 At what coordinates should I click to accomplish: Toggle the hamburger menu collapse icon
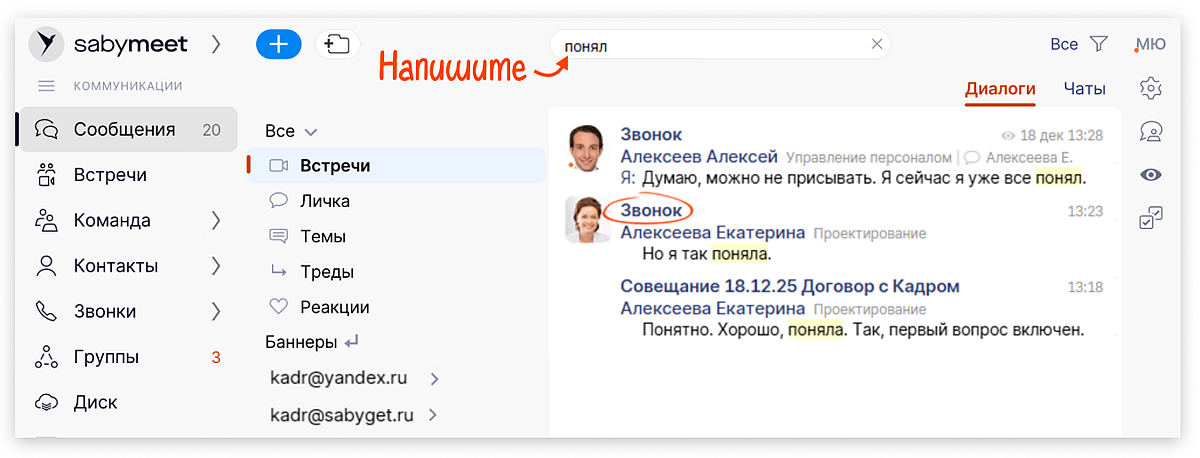(46, 86)
